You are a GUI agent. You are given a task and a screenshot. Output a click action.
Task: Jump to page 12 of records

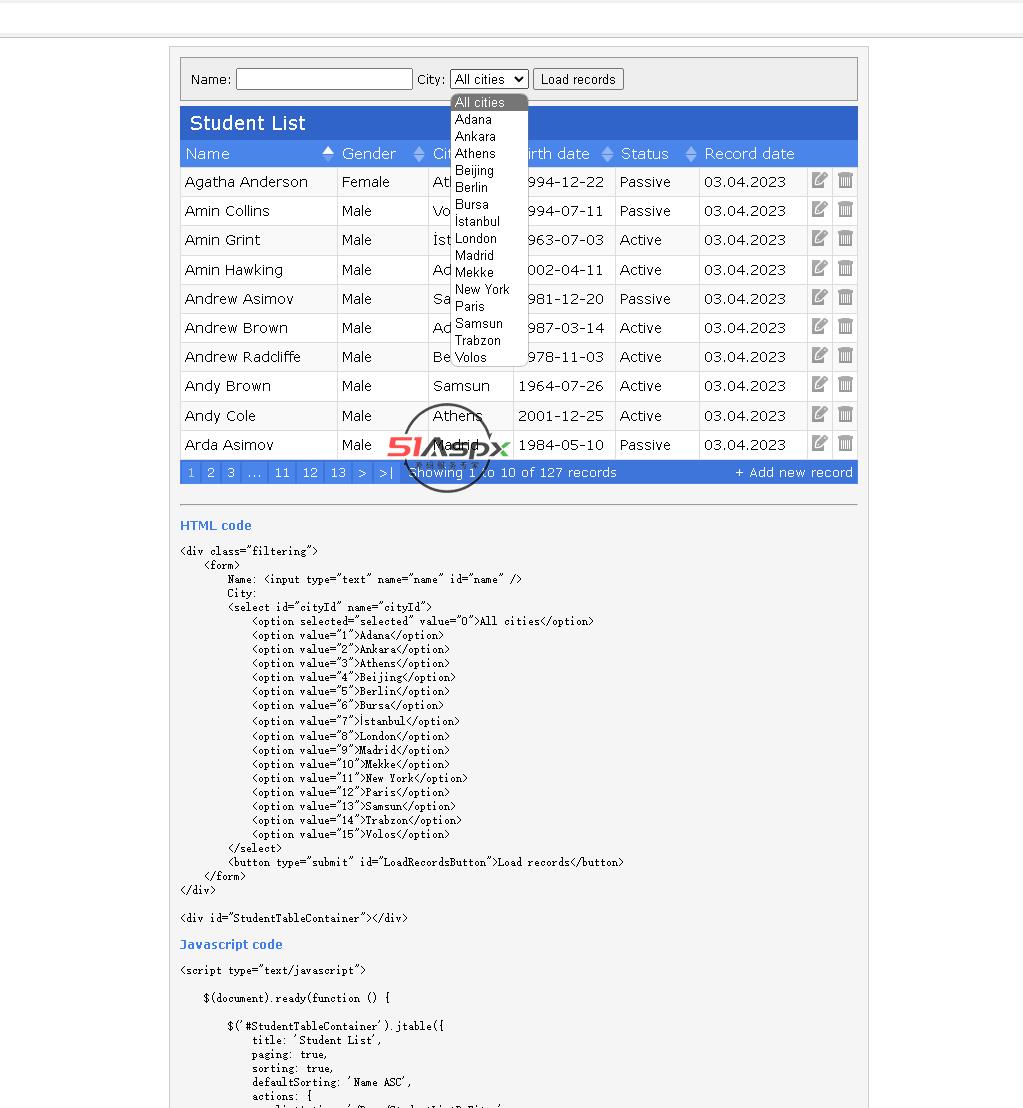[x=310, y=472]
